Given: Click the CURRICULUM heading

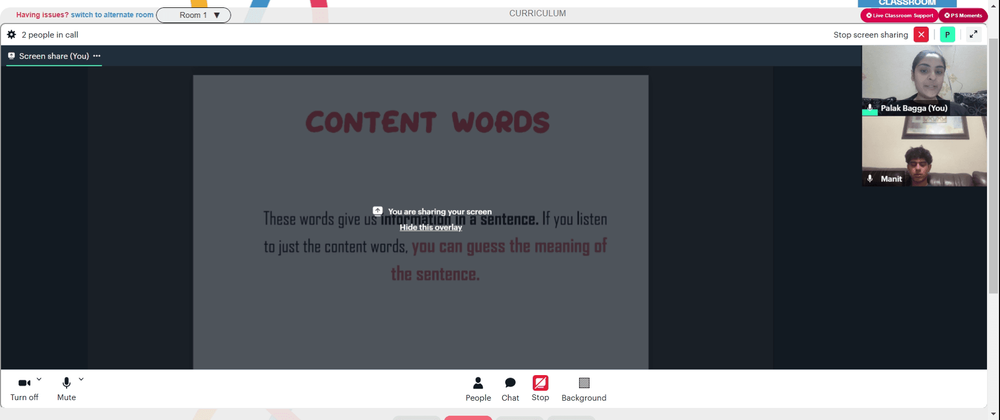Looking at the screenshot, I should [x=537, y=13].
